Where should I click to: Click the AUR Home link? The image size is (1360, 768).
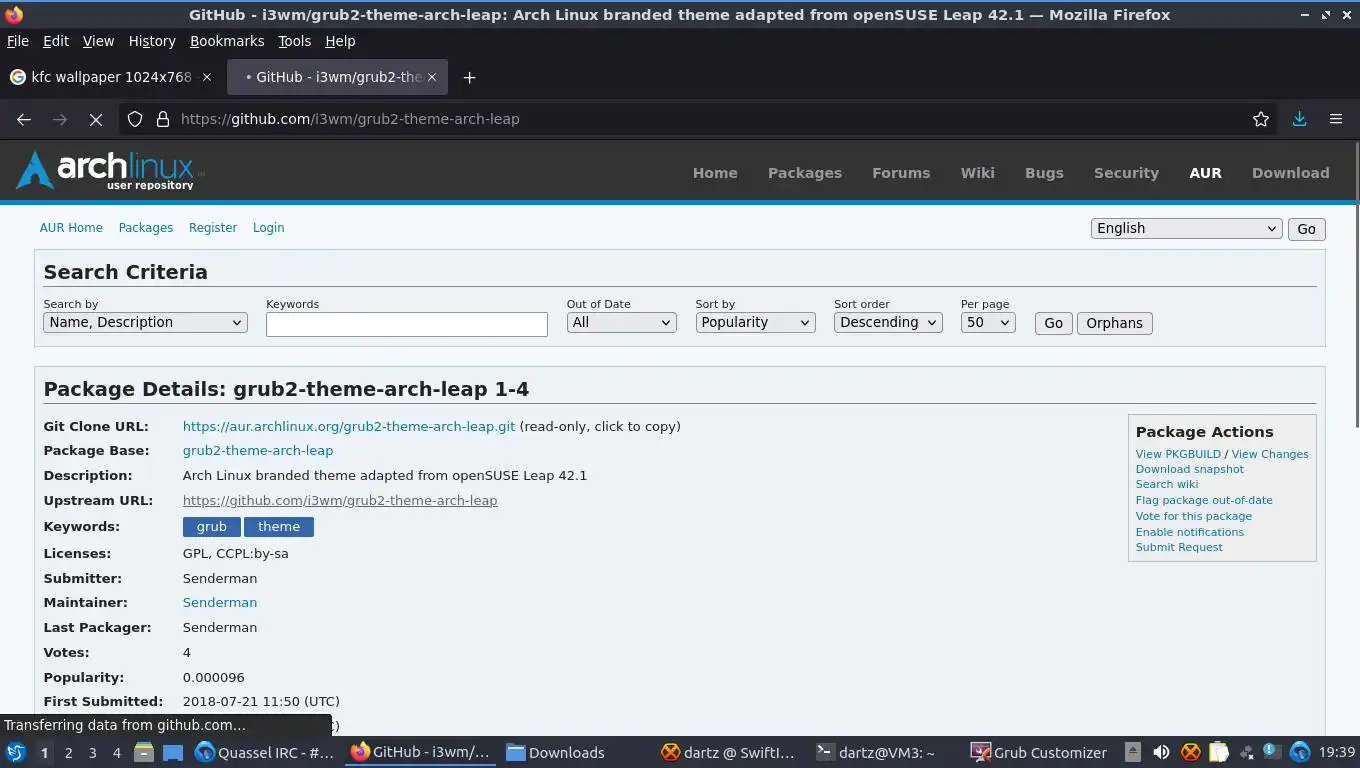pos(71,228)
